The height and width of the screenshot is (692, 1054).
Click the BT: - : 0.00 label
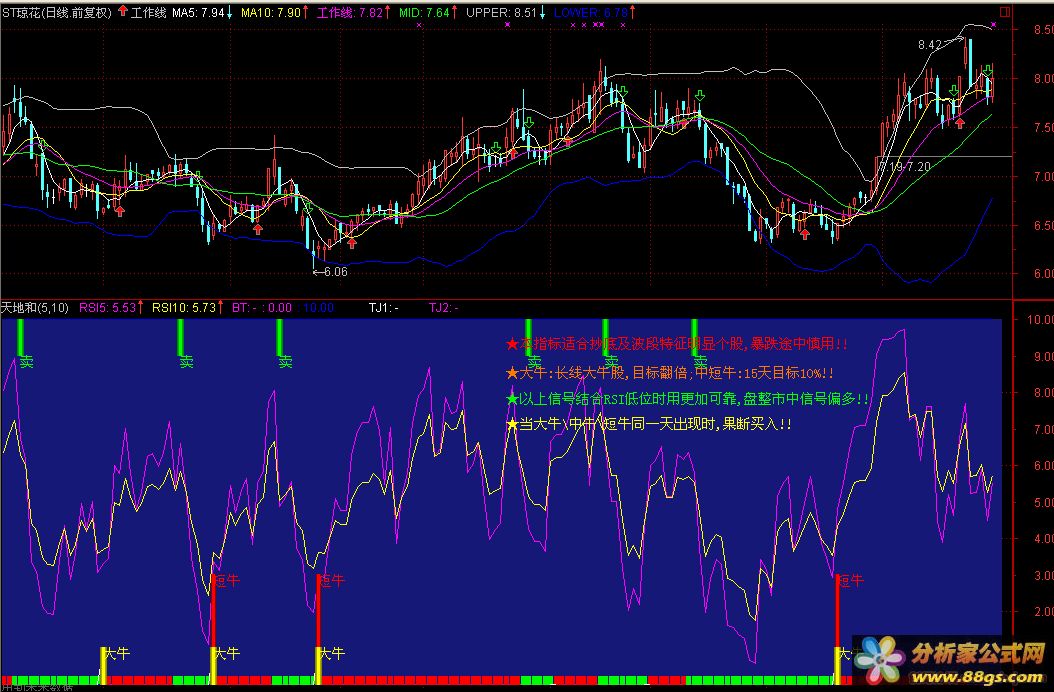tap(261, 308)
